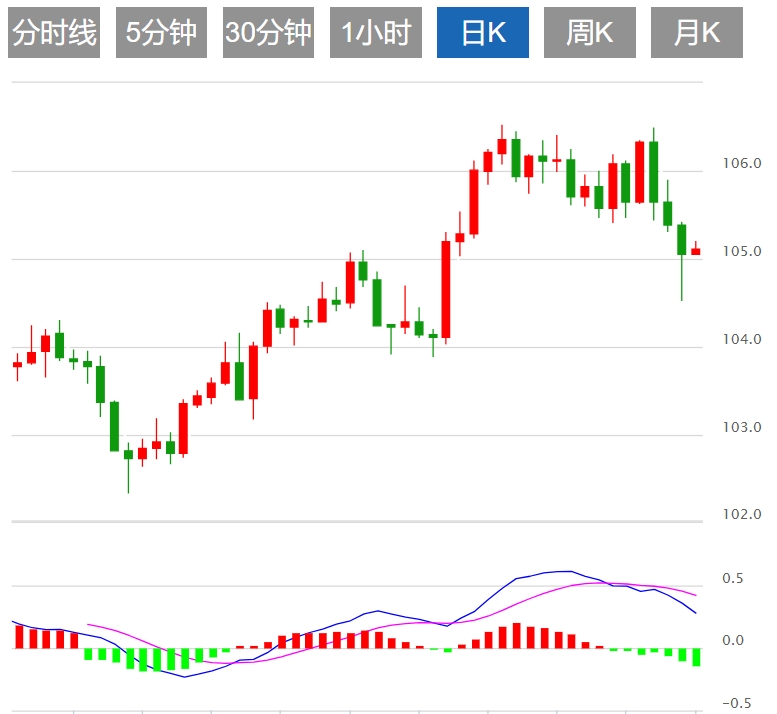Switch to the 分时线 tab
Image resolution: width=777 pixels, height=714 pixels.
(x=54, y=33)
